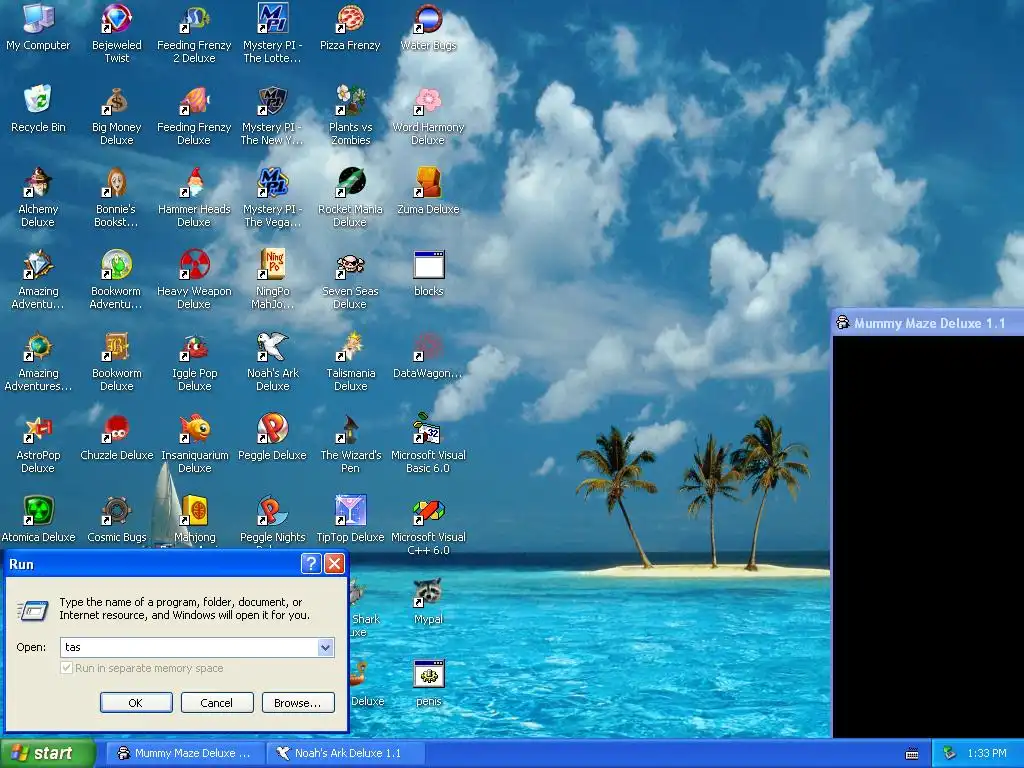Click the Mahjong desktop shortcut
This screenshot has width=1024, height=768.
[194, 520]
